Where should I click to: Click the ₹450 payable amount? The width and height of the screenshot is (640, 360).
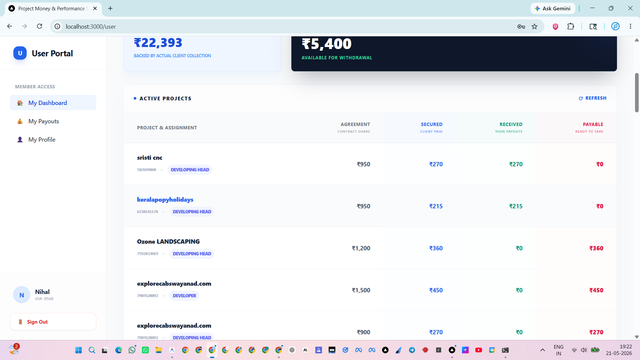pyautogui.click(x=596, y=290)
